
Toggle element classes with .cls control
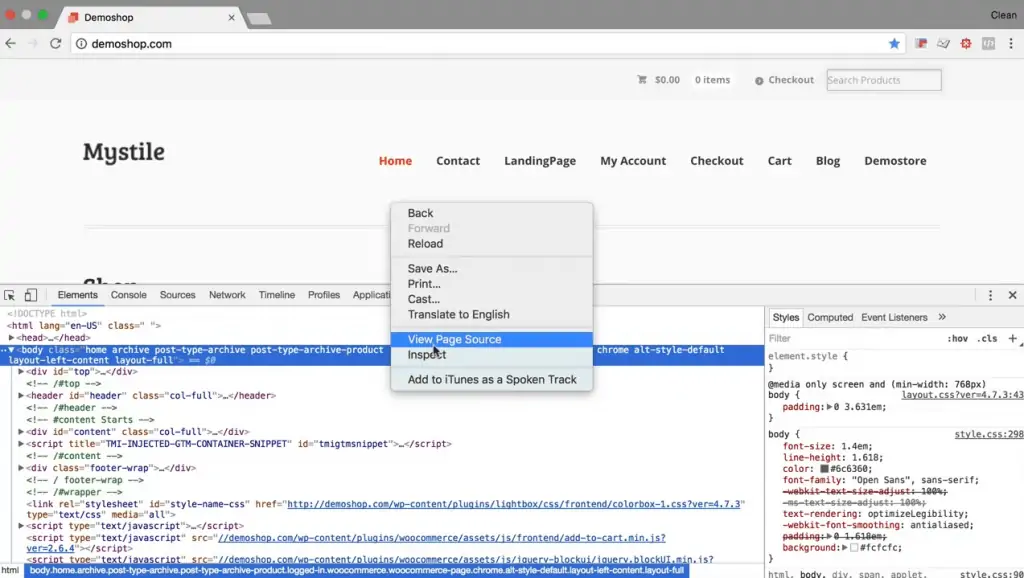tap(988, 339)
